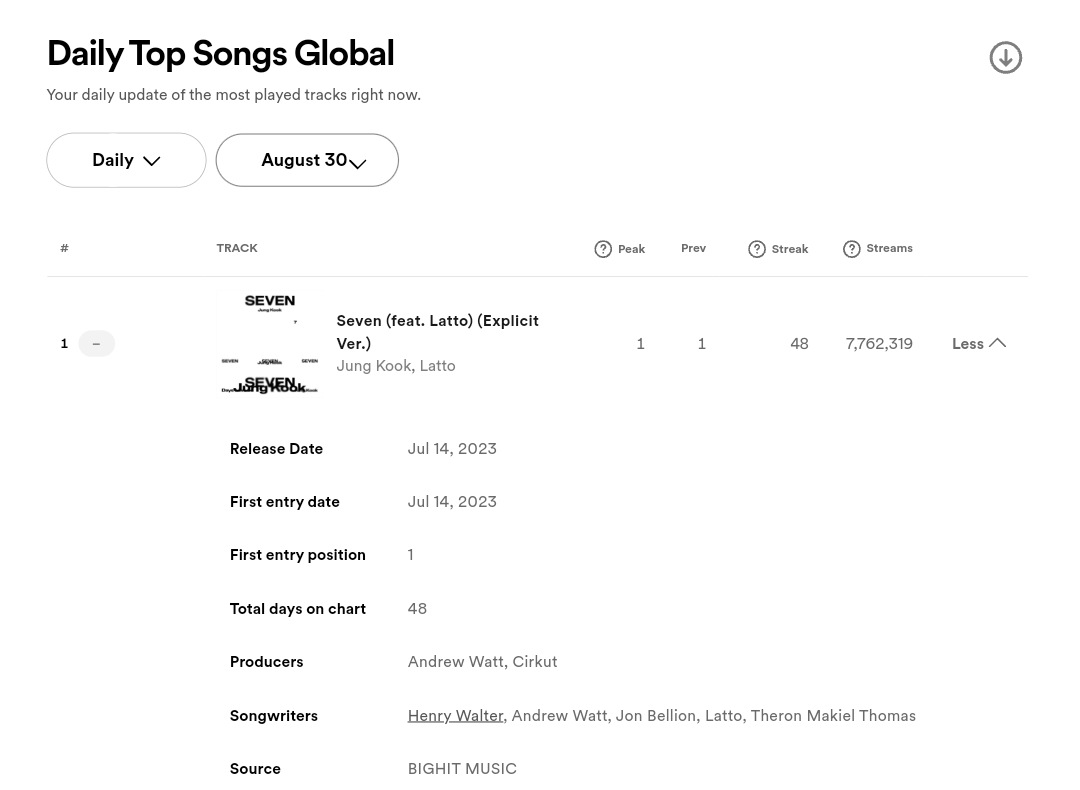The width and height of the screenshot is (1080, 790).
Task: Open the August 30 date dropdown
Action: coord(307,160)
